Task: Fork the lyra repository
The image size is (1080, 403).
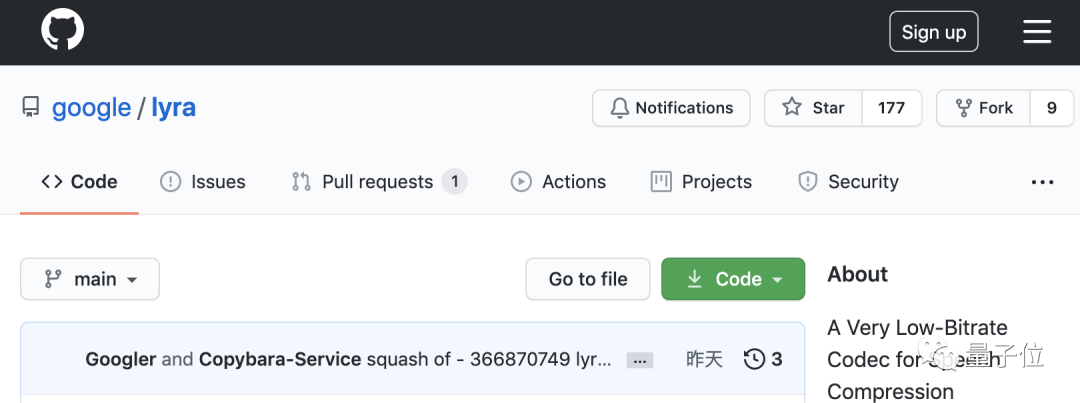Action: 984,108
